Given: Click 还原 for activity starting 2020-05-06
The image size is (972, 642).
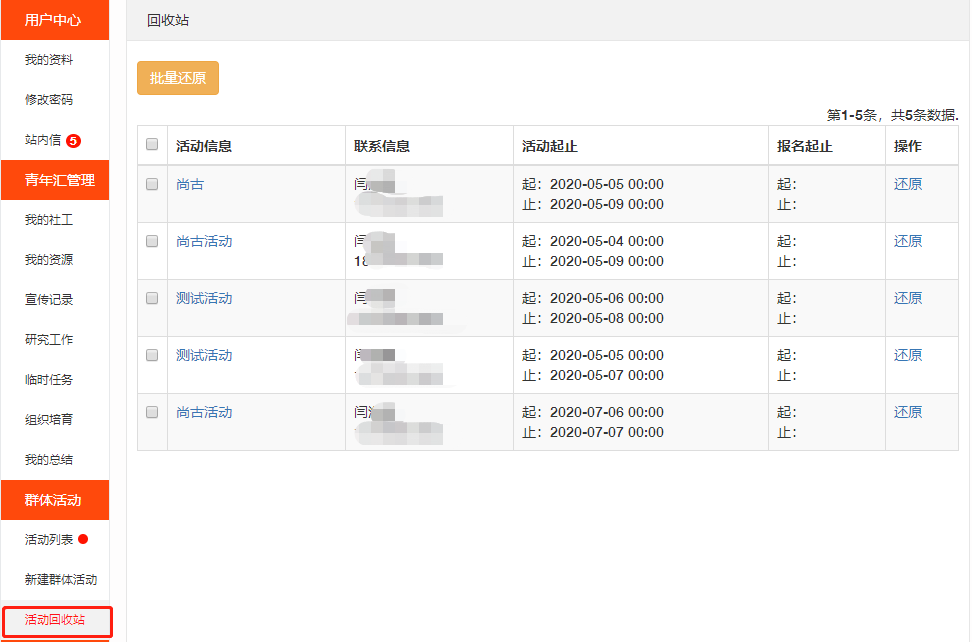Looking at the screenshot, I should pos(908,298).
